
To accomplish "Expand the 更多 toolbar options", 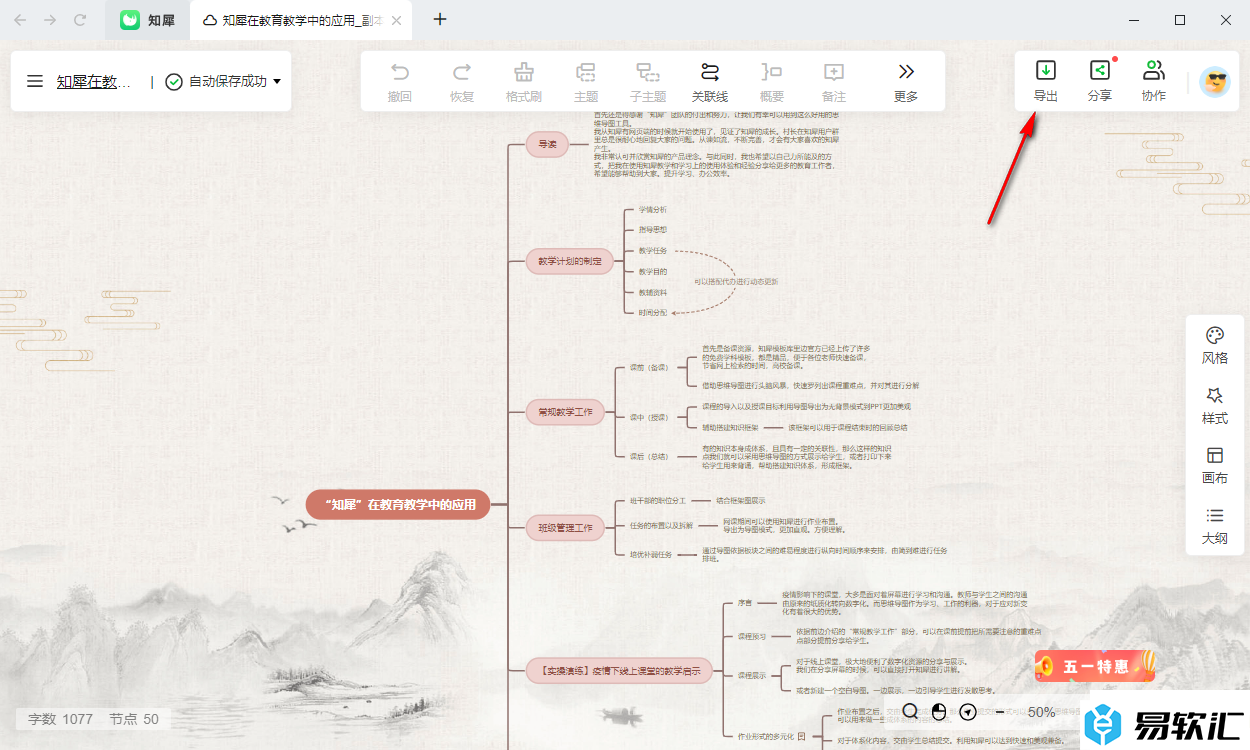I will click(x=906, y=82).
